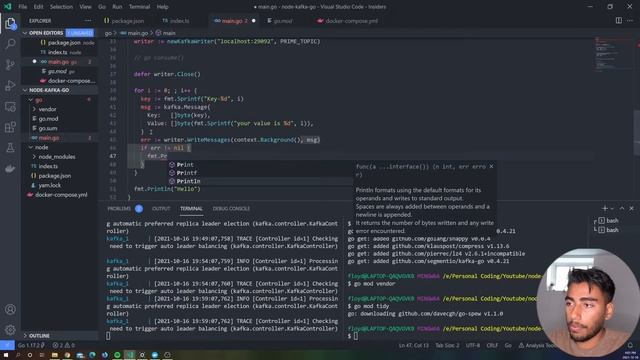Image resolution: width=640 pixels, height=360 pixels.
Task: Switch to the go.mod editor tab
Action: [x=280, y=21]
